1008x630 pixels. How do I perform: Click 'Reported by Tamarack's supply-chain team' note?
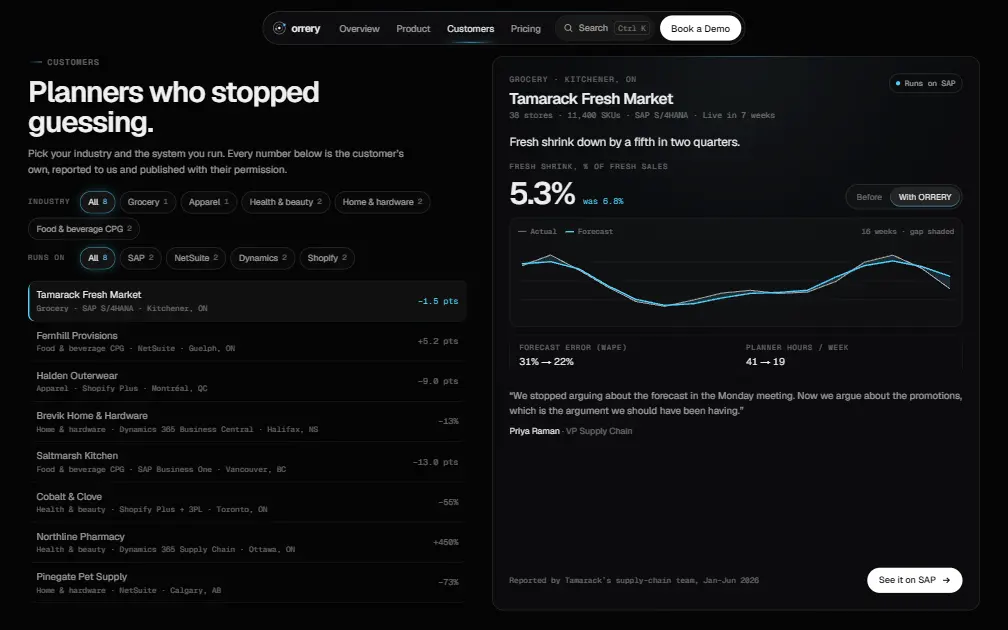pyautogui.click(x=634, y=580)
